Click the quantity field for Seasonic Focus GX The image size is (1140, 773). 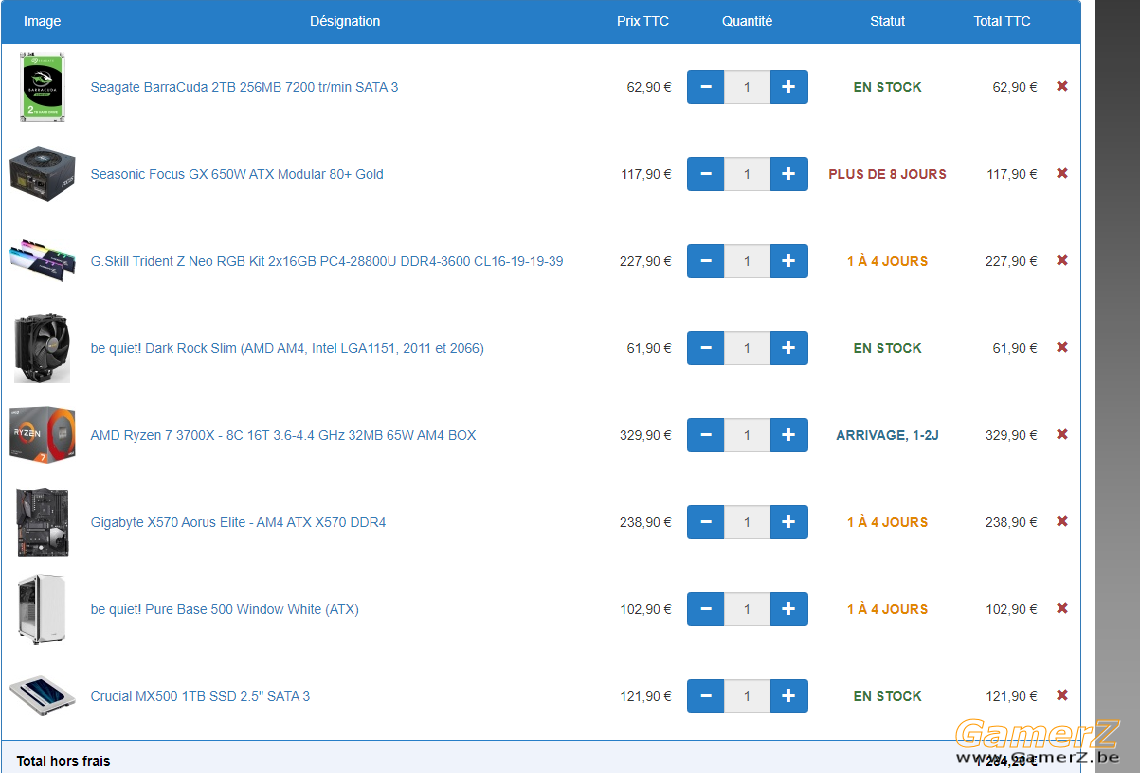coord(747,174)
